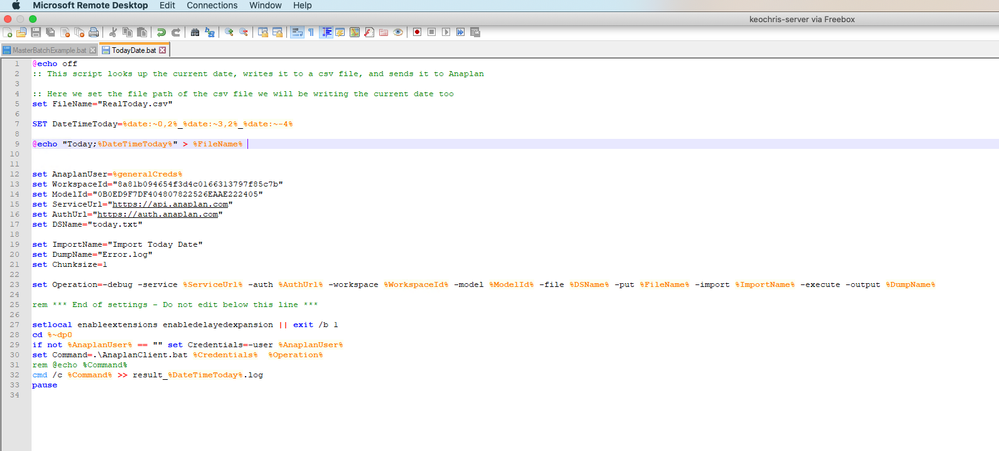Click result_%DateTimeToday%.log on line 32

pos(198,375)
